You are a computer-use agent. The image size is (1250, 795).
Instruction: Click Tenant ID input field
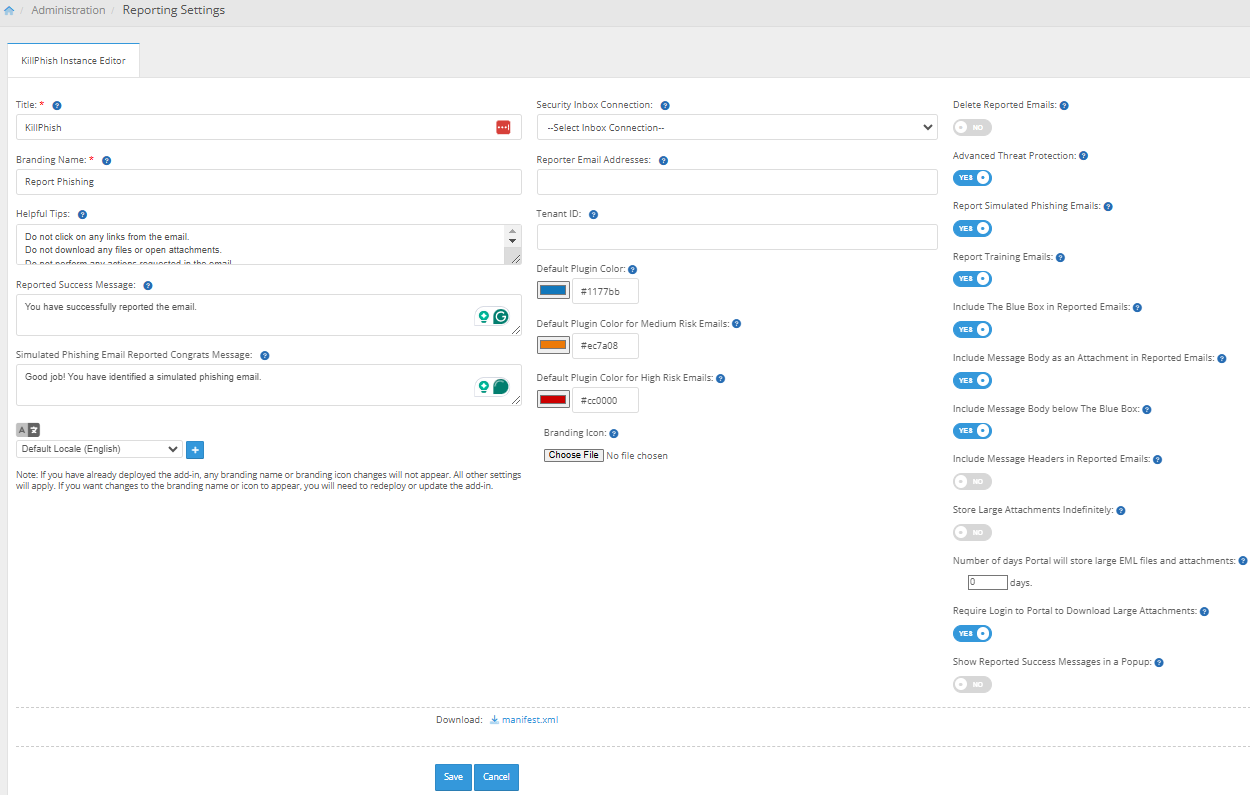[x=737, y=237]
